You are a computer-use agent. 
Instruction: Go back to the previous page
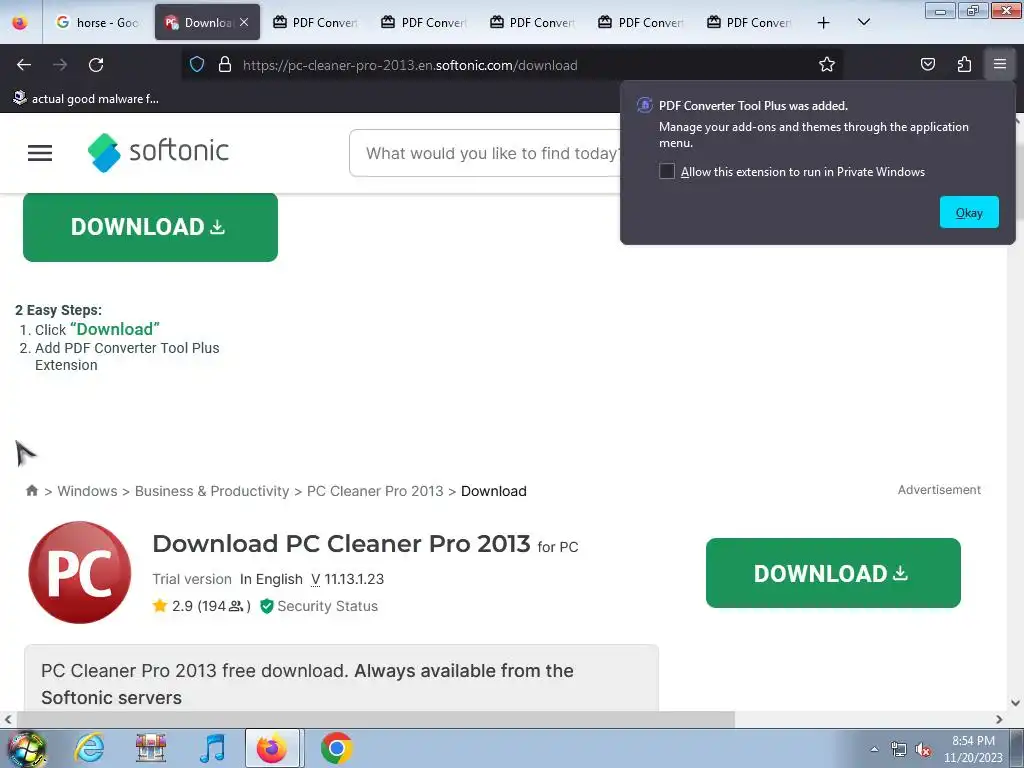click(x=24, y=65)
